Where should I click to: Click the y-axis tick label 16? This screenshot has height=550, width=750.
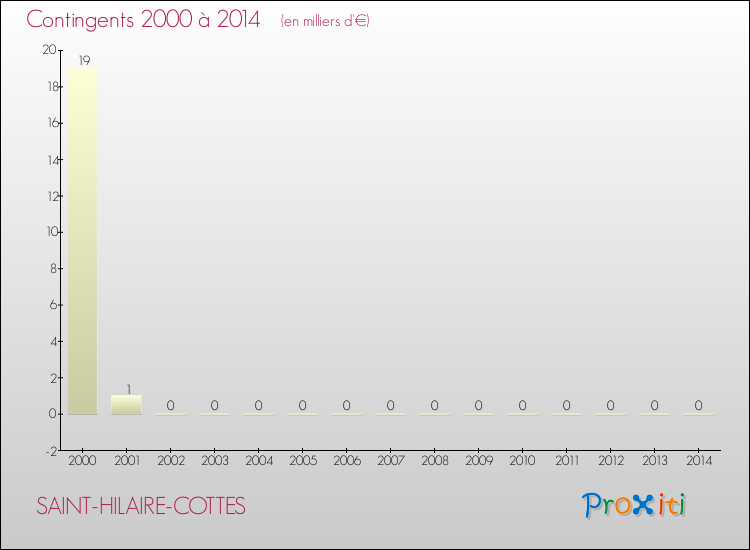(x=53, y=123)
